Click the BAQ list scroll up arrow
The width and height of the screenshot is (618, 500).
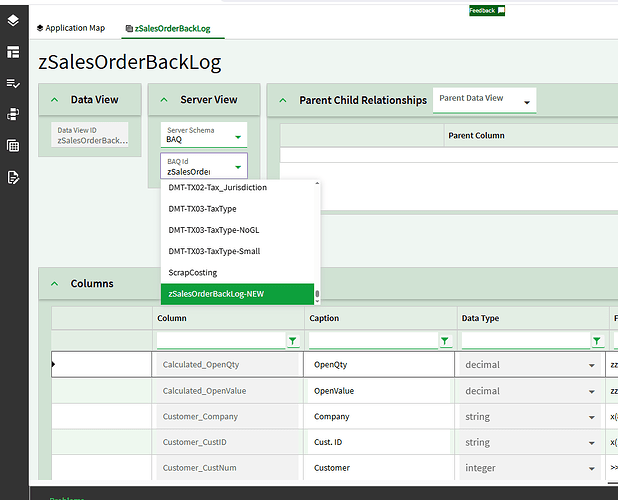(x=317, y=184)
